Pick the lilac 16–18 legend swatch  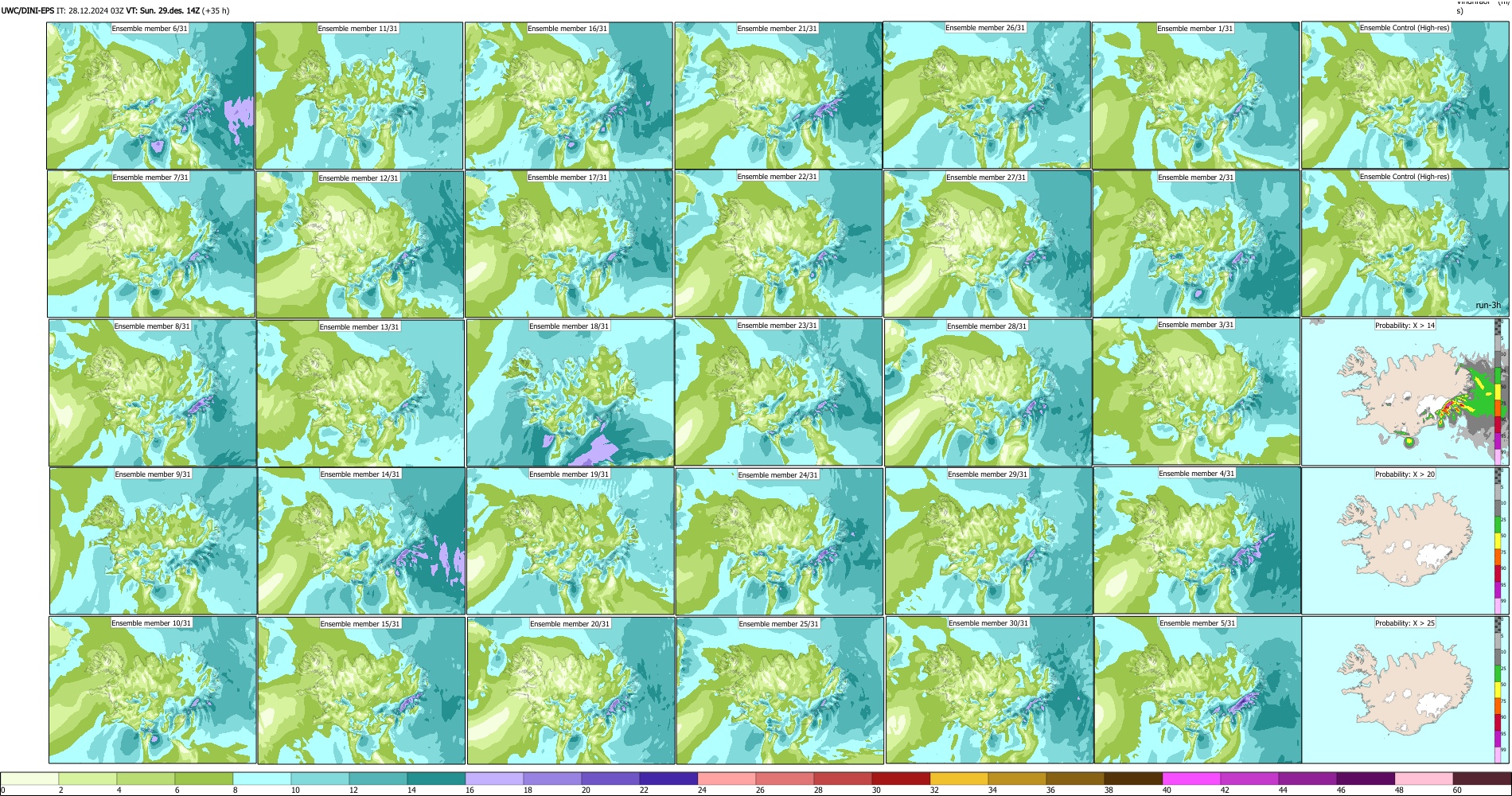pos(494,778)
